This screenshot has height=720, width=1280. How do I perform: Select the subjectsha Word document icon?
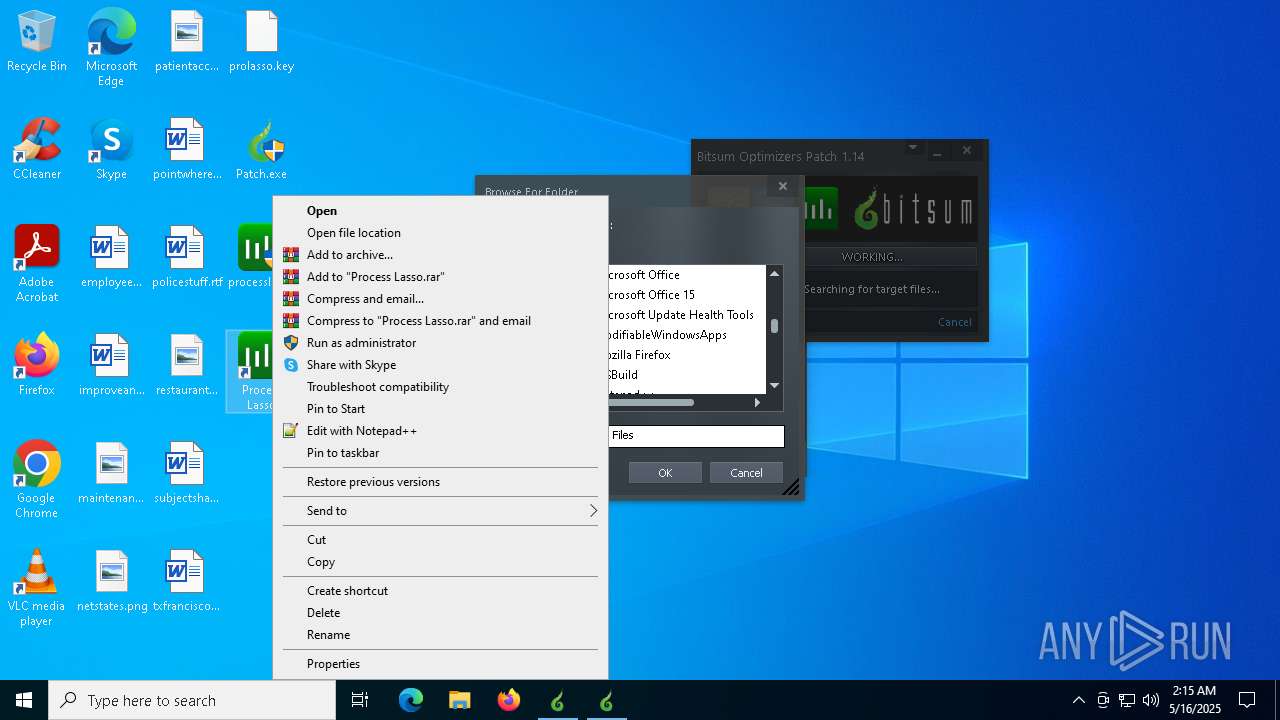tap(187, 473)
